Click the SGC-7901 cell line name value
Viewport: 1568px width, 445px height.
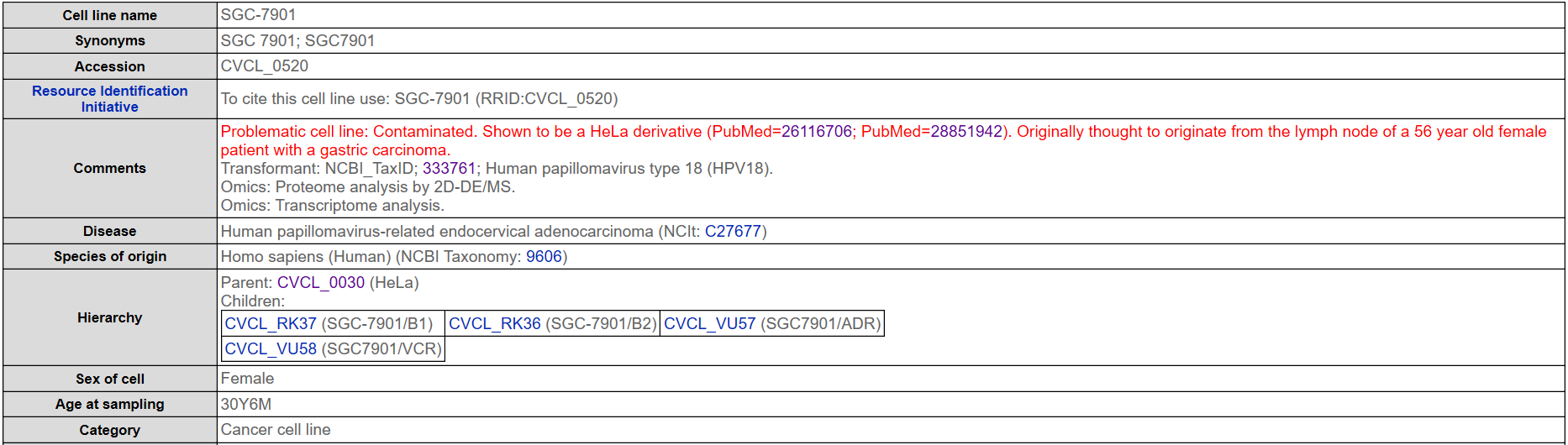click(x=258, y=15)
